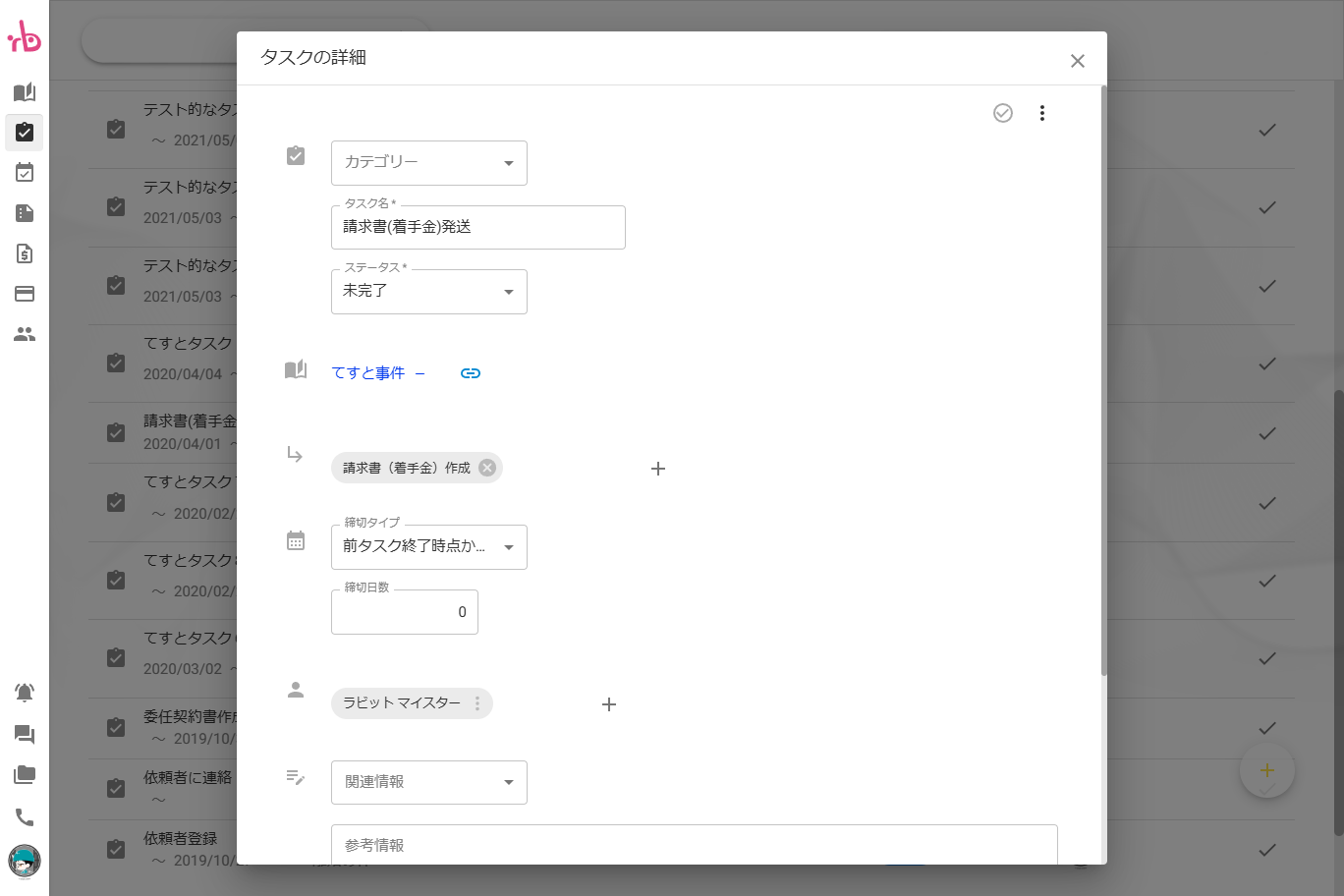The width and height of the screenshot is (1344, 896).
Task: Expand the カテゴリー dropdown
Action: click(429, 163)
